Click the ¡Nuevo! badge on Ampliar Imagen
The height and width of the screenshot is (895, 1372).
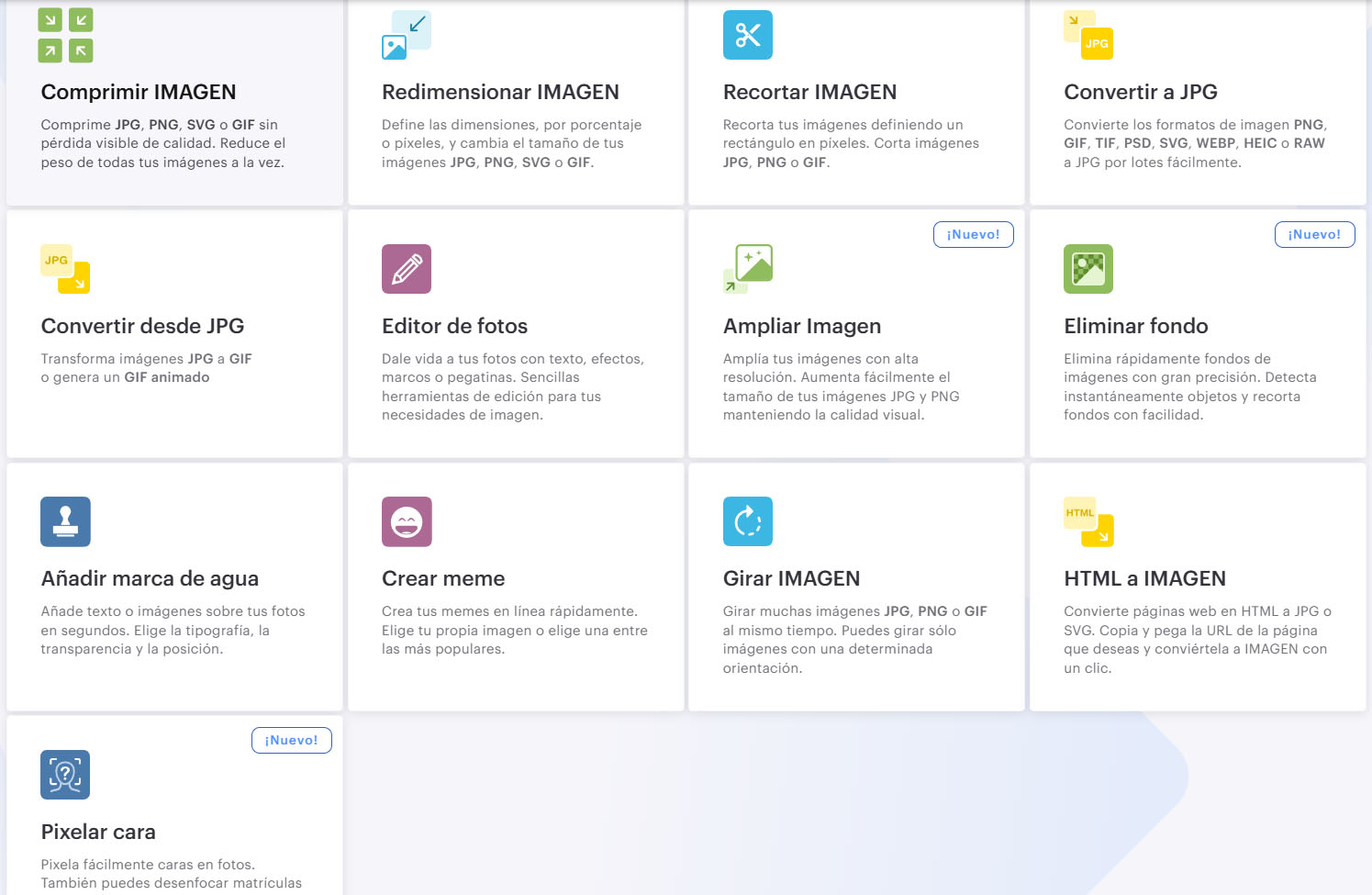973,235
